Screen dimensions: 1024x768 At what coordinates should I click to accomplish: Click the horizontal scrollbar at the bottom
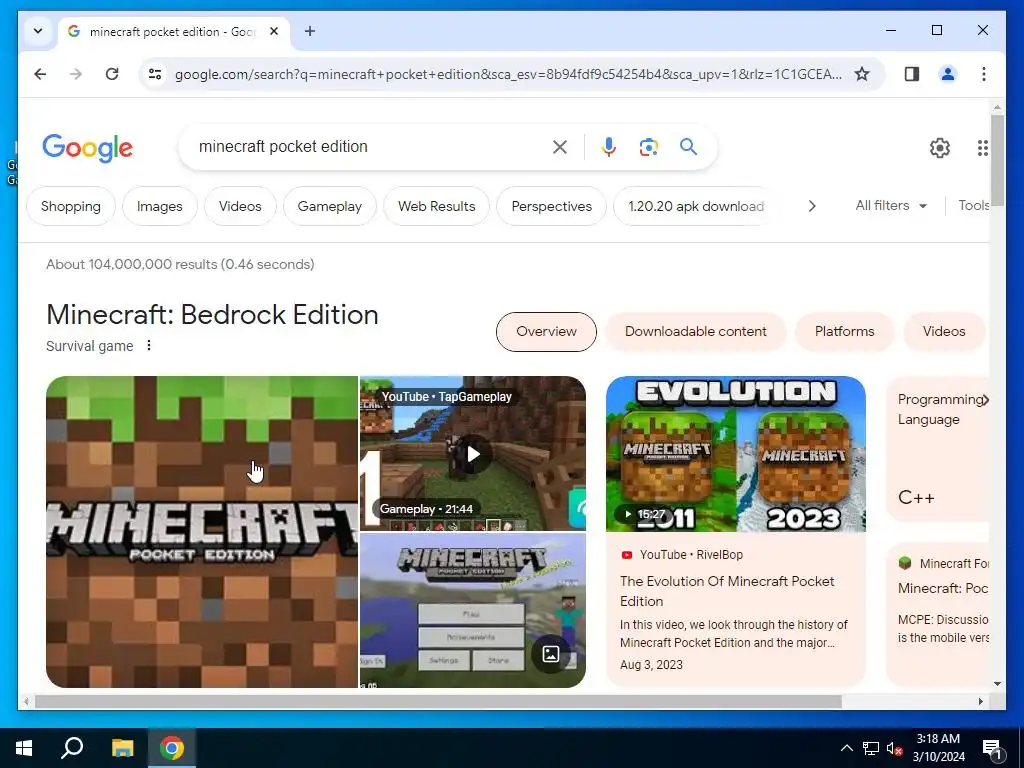438,701
